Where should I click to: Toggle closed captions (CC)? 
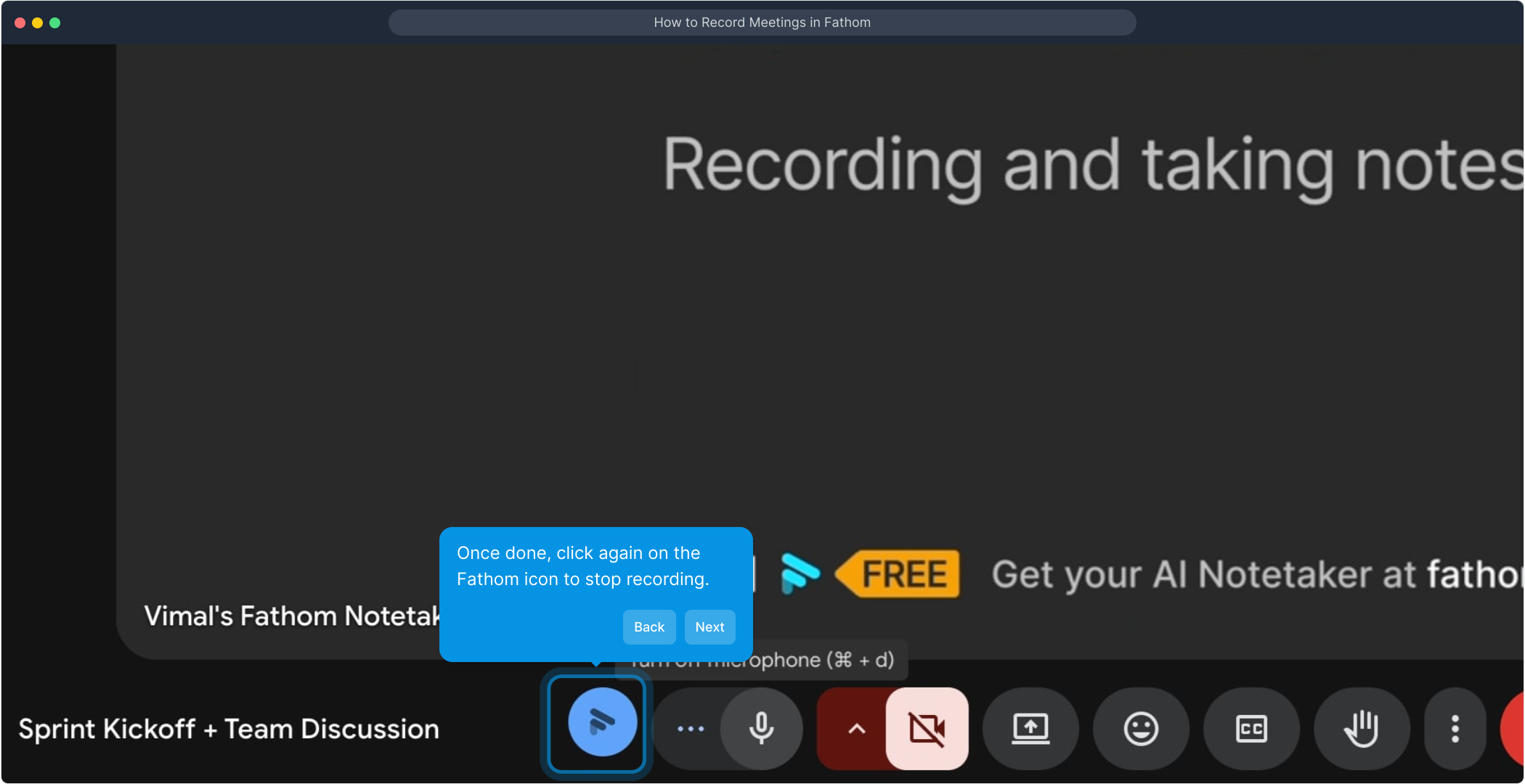click(x=1251, y=729)
